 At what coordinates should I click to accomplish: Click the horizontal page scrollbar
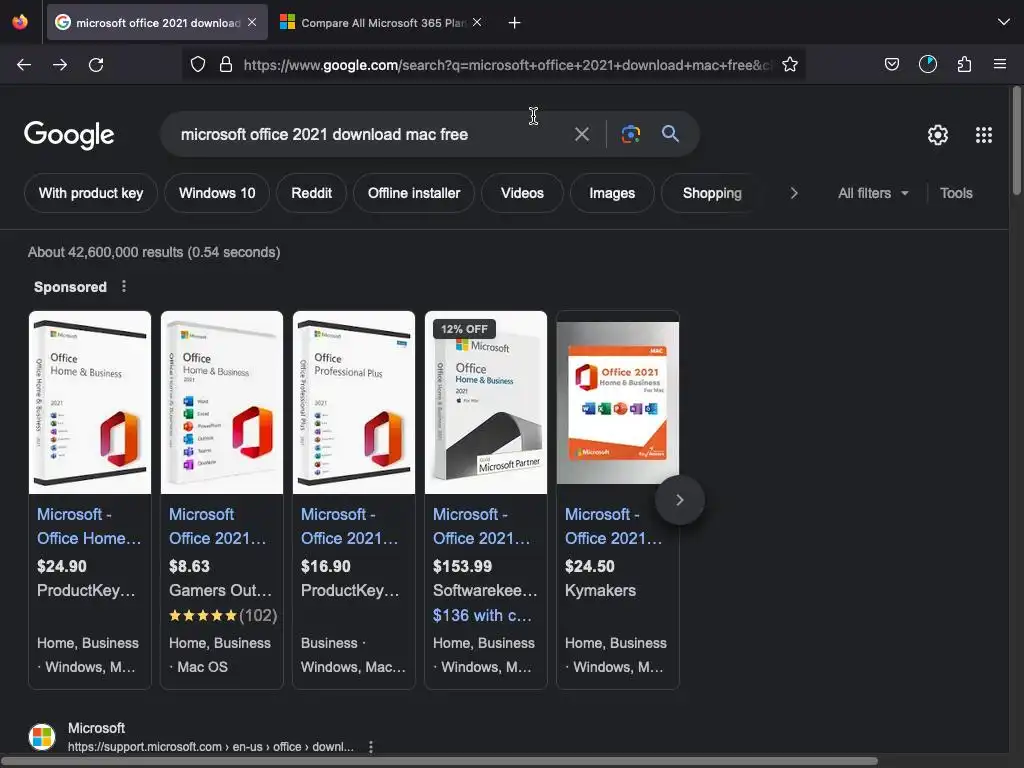[439, 761]
